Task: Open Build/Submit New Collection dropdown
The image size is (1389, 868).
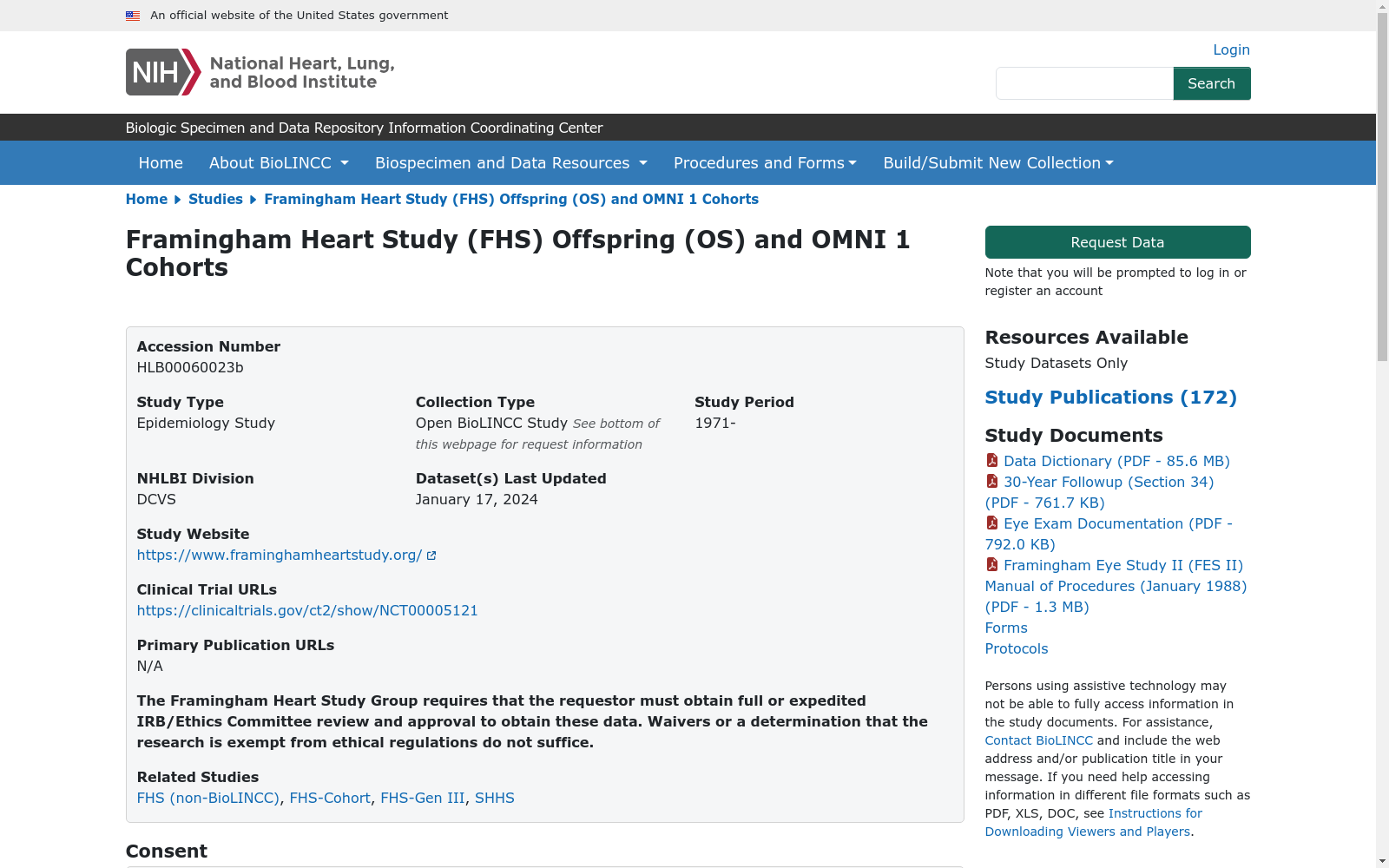Action: pyautogui.click(x=998, y=163)
